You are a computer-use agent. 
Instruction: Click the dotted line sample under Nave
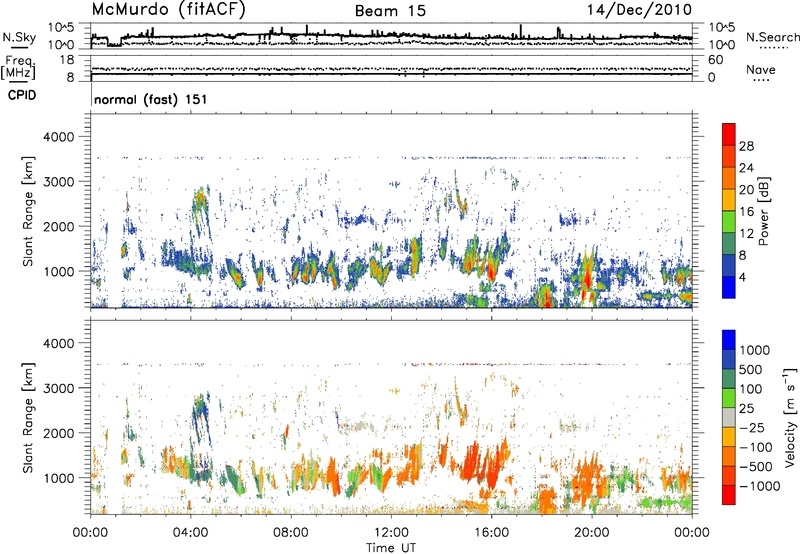click(761, 80)
